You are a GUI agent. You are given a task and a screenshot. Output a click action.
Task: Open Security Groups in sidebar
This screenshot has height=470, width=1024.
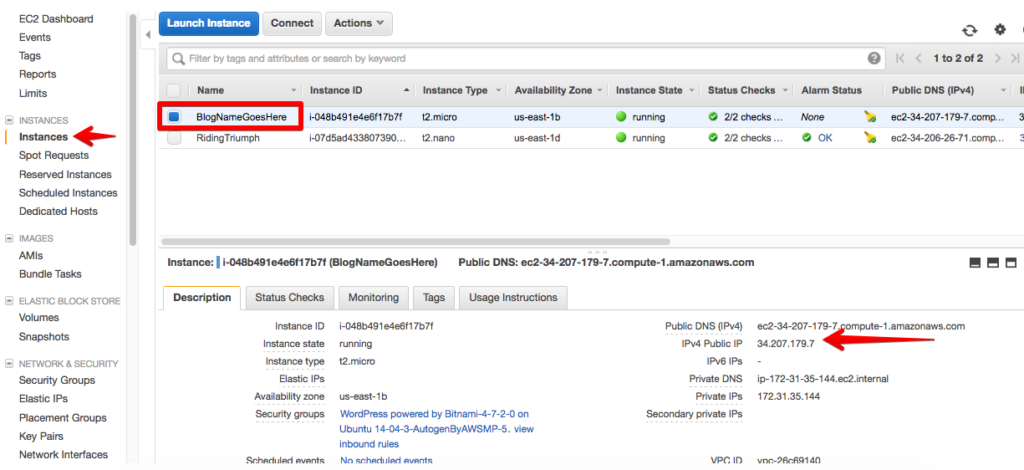click(57, 380)
